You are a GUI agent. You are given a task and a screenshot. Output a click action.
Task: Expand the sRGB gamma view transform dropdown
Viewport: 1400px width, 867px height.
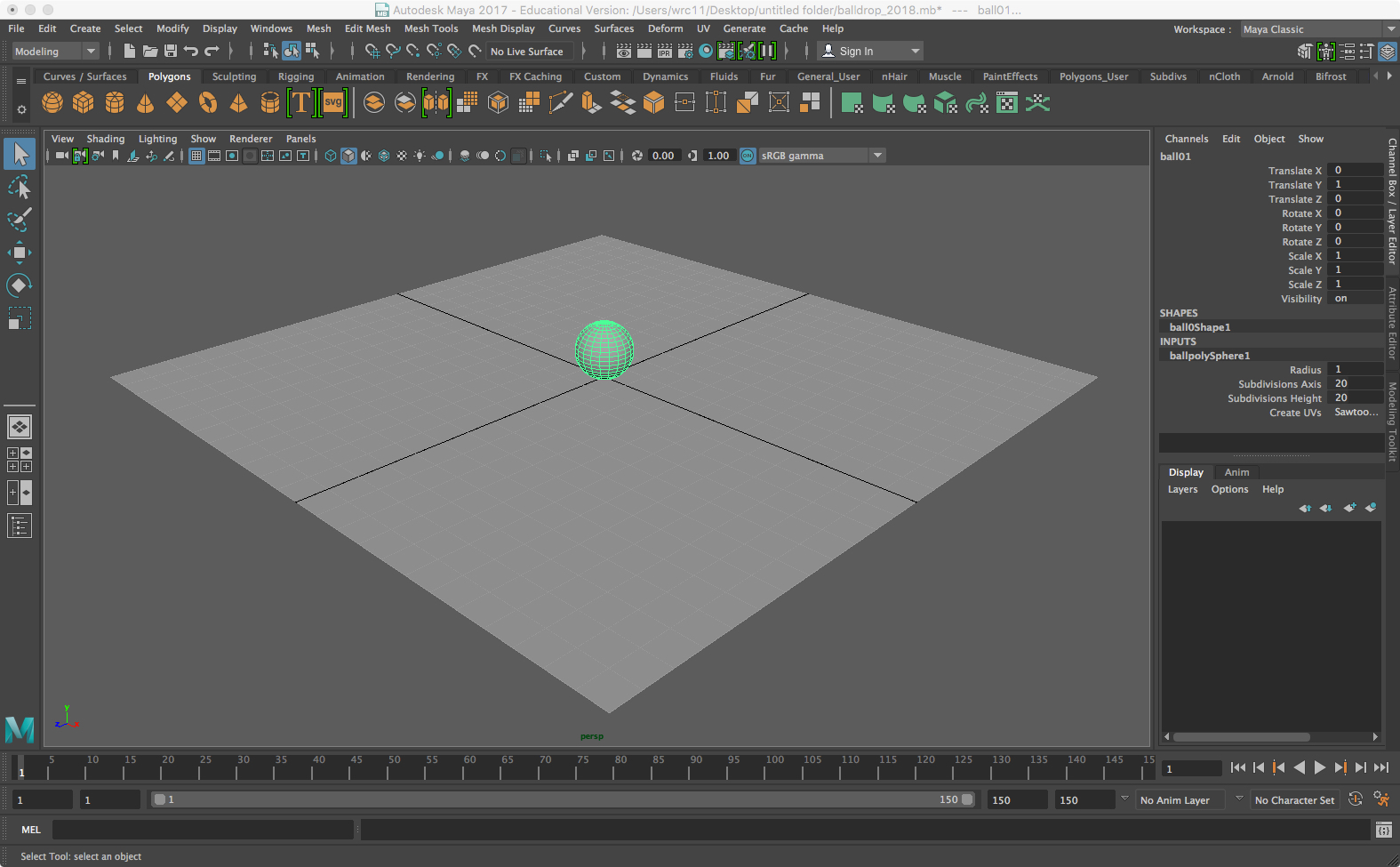pos(877,156)
